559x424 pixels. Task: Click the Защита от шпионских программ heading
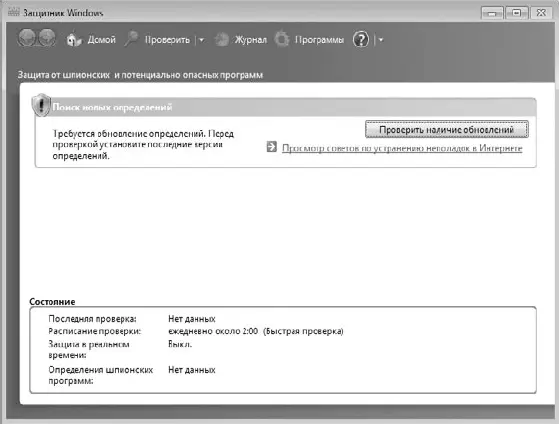coord(140,75)
